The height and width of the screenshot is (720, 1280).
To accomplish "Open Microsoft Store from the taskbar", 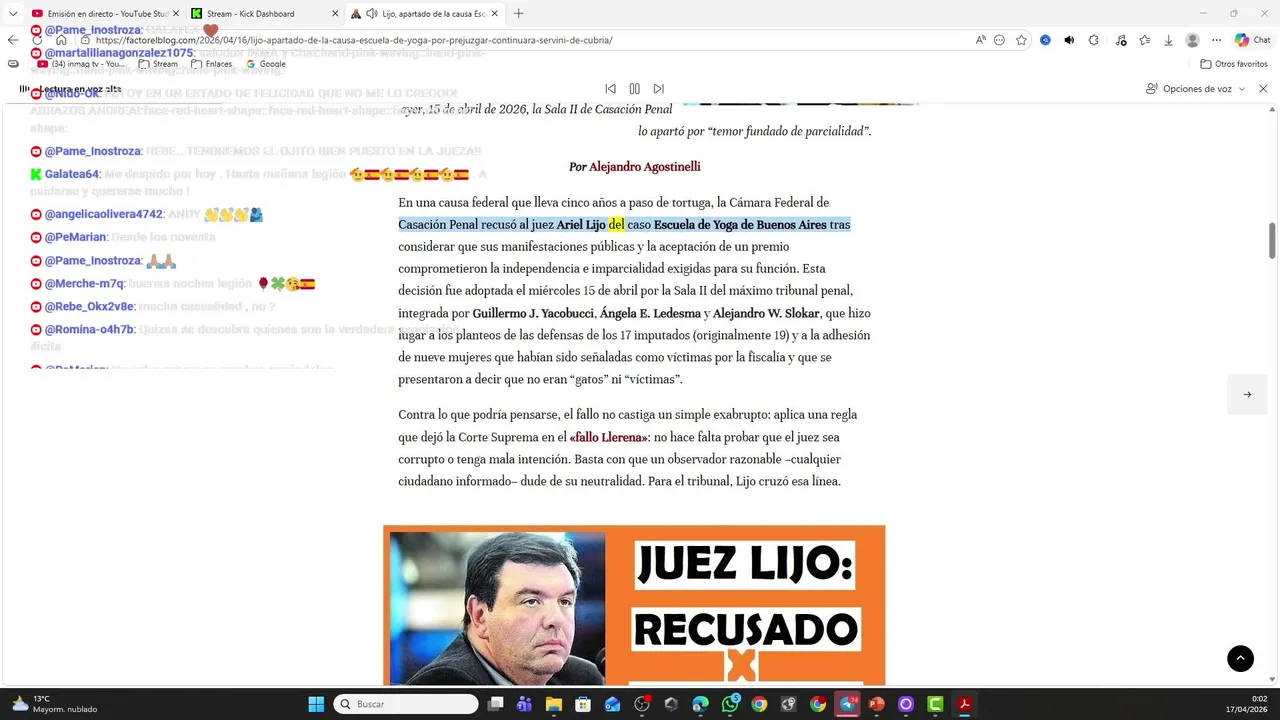I will [x=583, y=704].
